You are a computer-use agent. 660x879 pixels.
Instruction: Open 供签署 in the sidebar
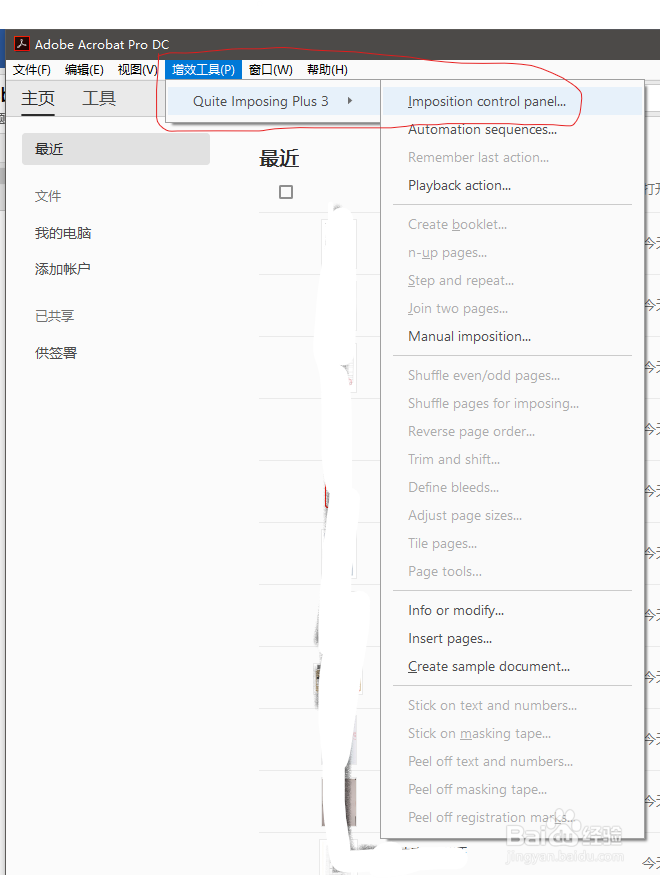56,353
